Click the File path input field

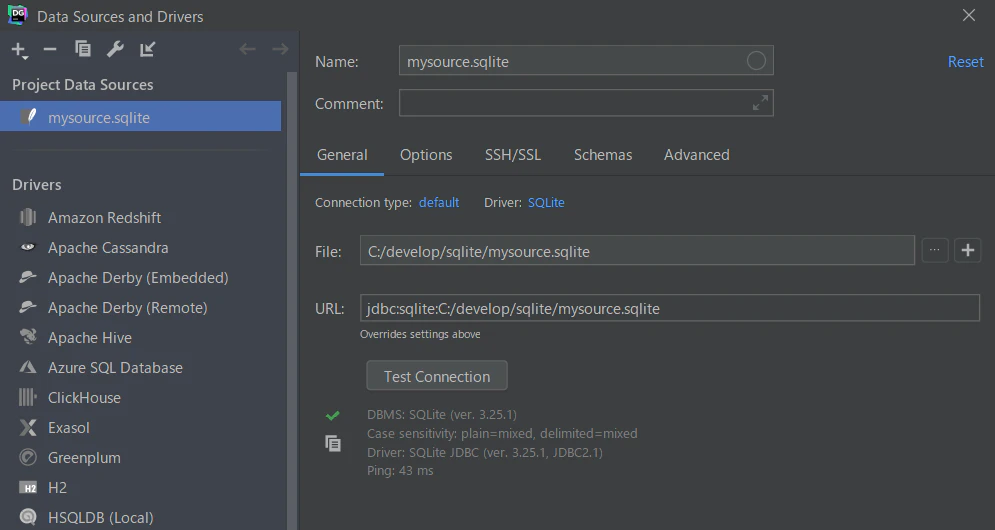click(637, 251)
